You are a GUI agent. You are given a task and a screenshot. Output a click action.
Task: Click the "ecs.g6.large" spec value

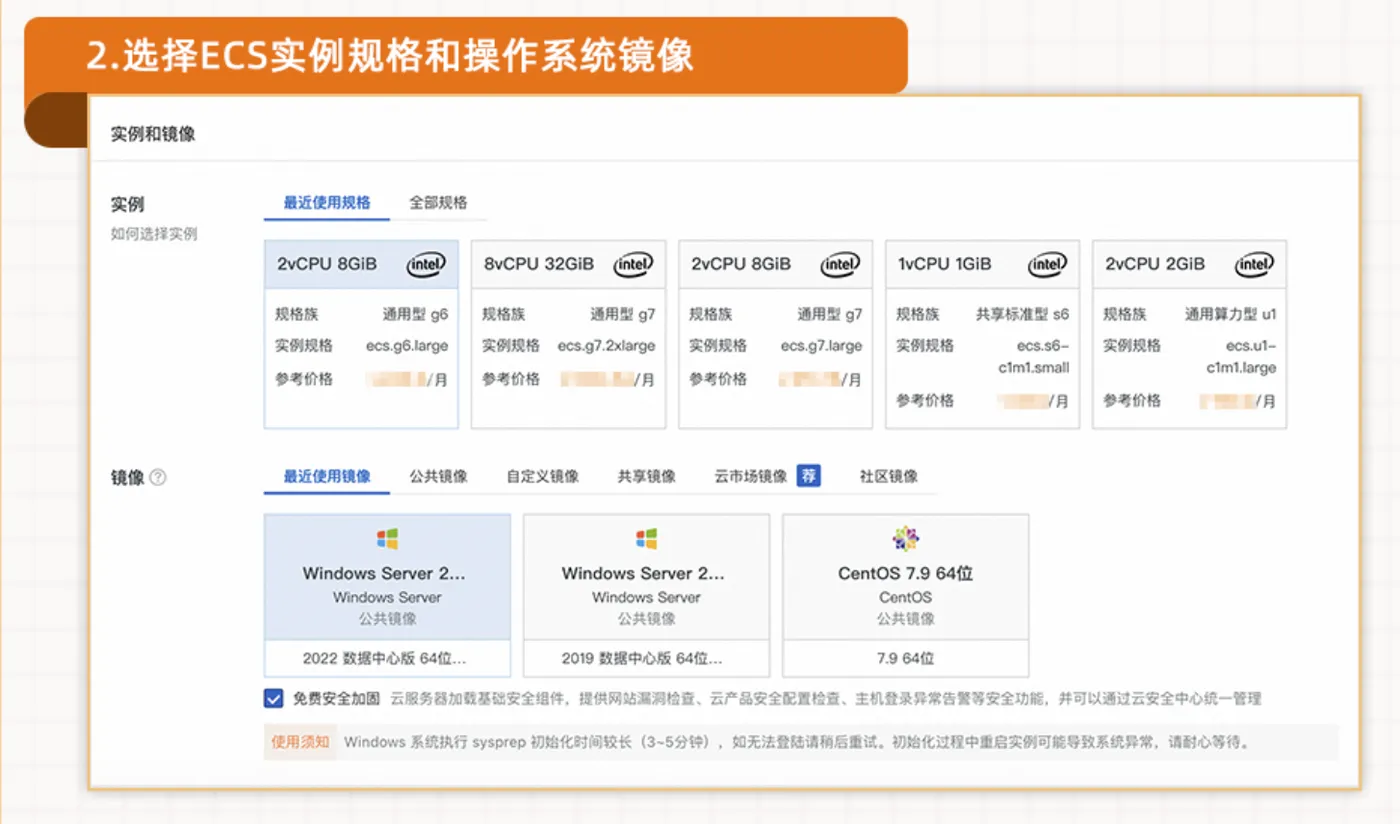point(407,346)
